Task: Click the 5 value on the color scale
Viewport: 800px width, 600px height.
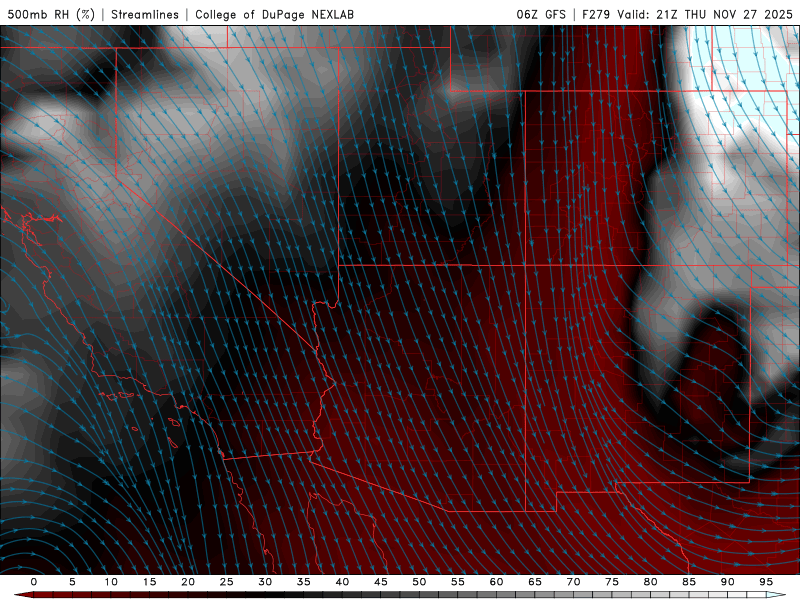Action: click(72, 582)
